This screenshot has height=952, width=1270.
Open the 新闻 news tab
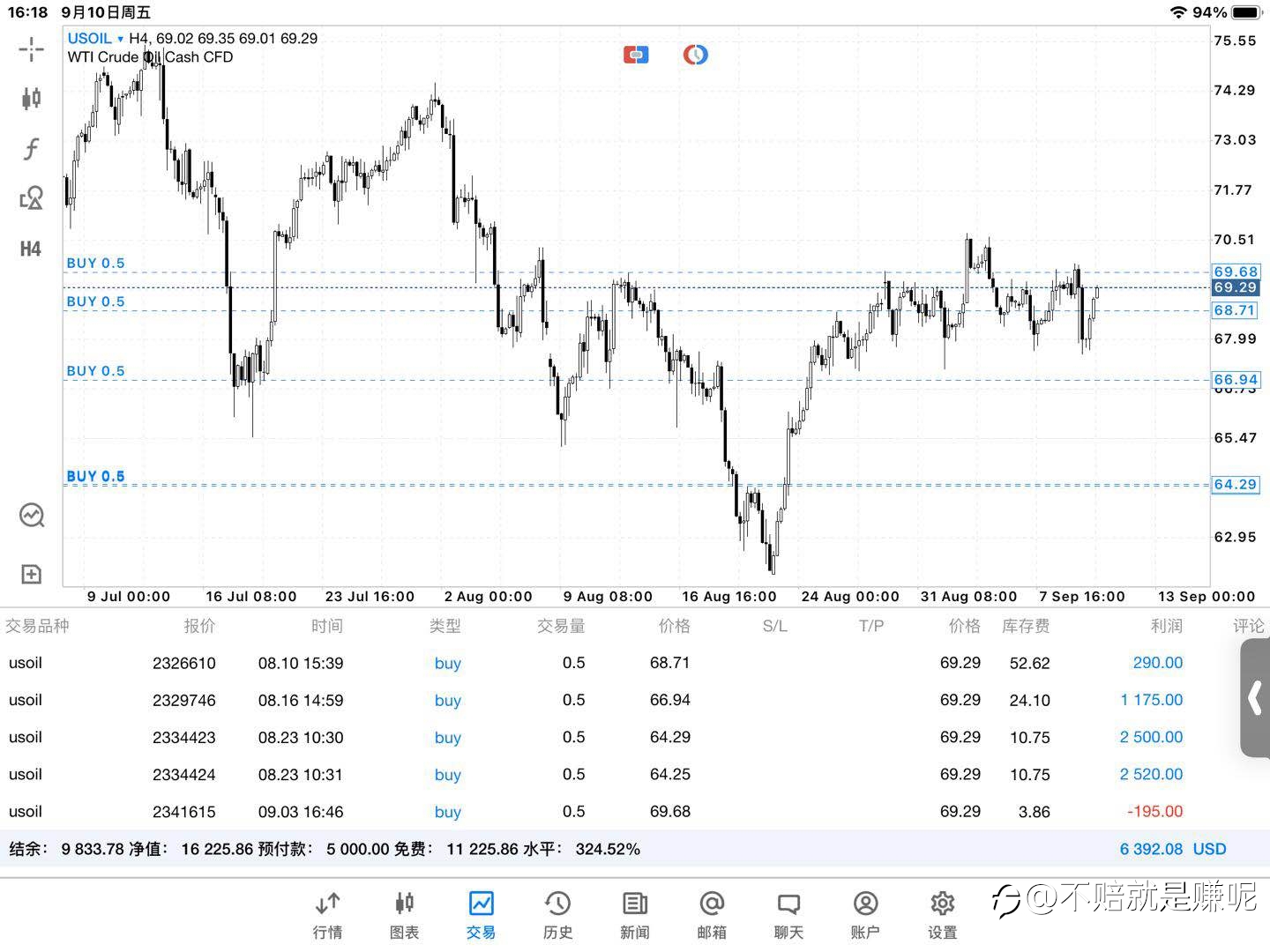634,915
